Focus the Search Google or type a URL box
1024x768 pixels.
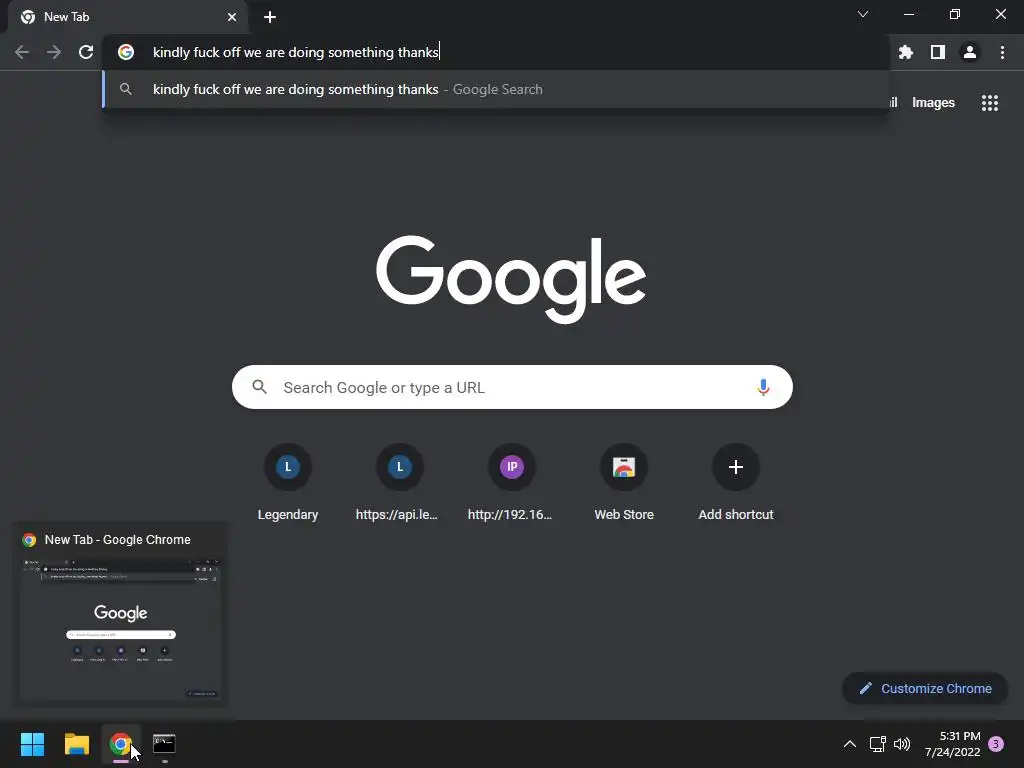(512, 387)
